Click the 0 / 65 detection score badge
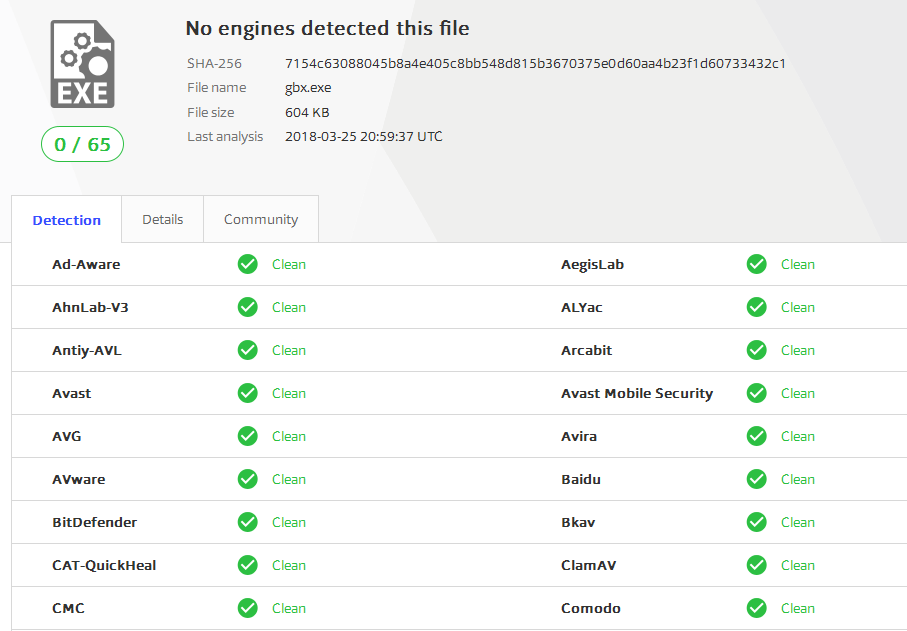The image size is (907, 631). coord(82,144)
